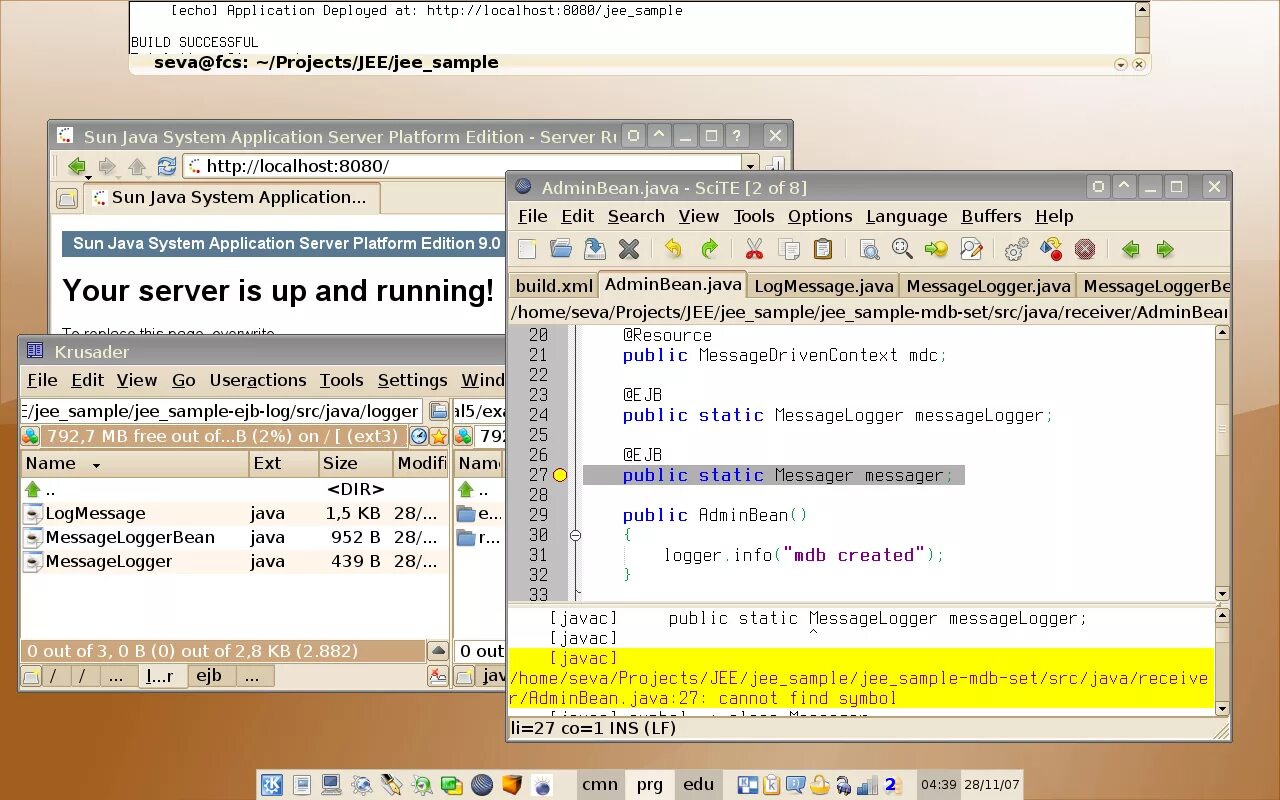This screenshot has width=1280, height=800.
Task: Collapse fold marker at line 30 in SciTE
Action: (575, 535)
